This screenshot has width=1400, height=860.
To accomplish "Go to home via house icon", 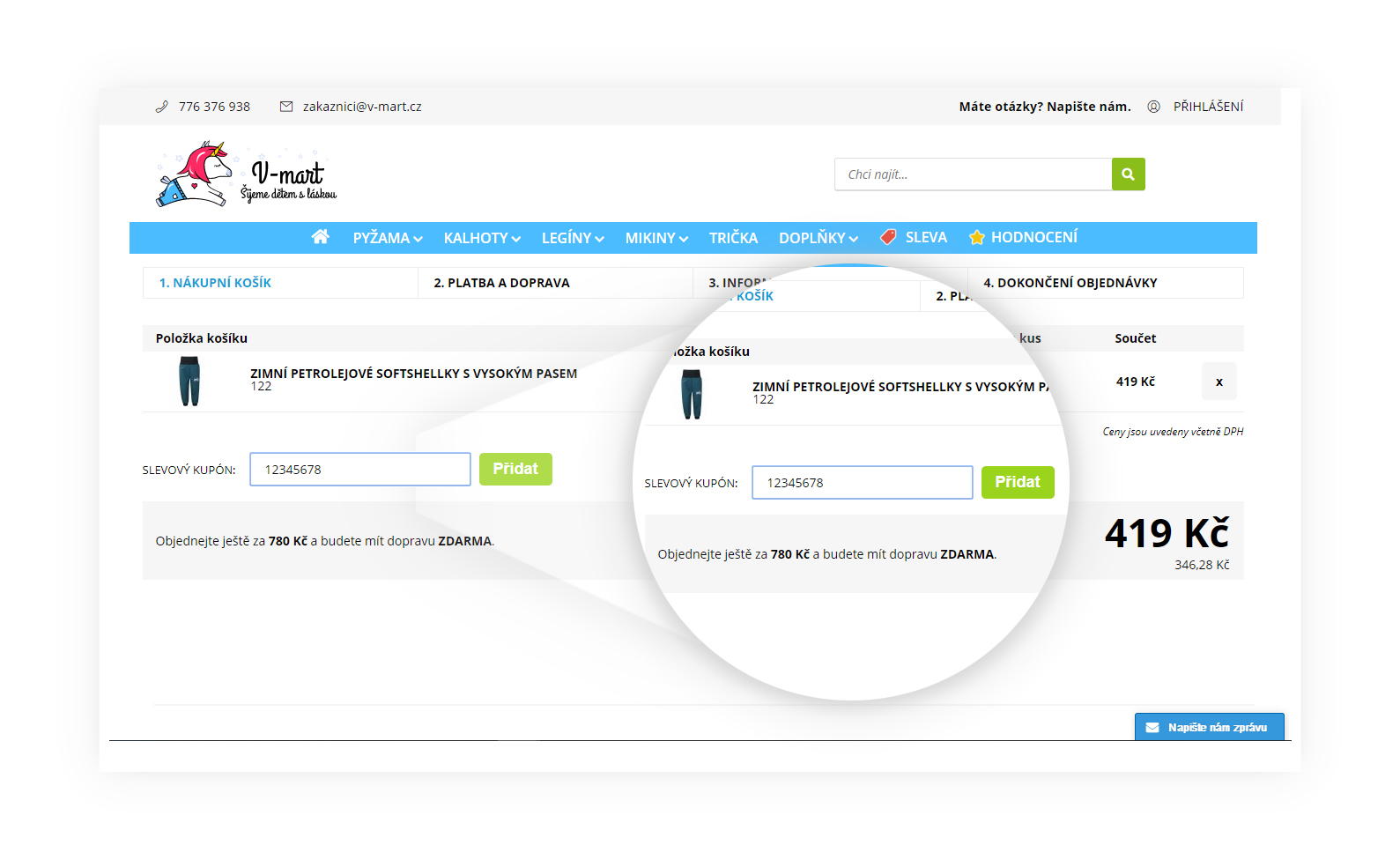I will (321, 237).
